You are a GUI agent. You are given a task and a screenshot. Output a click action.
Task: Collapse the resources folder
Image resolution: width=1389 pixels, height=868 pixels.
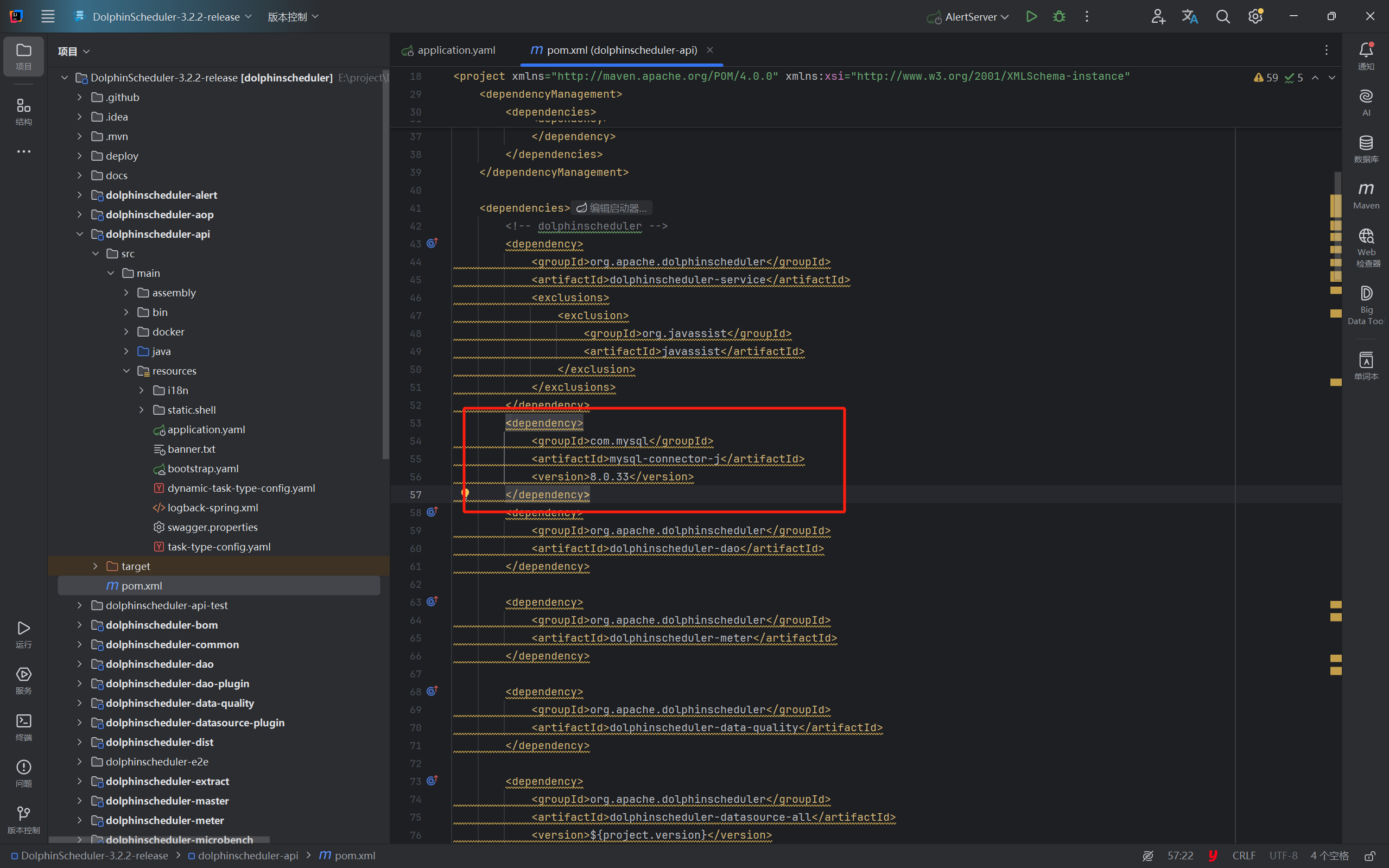(126, 370)
